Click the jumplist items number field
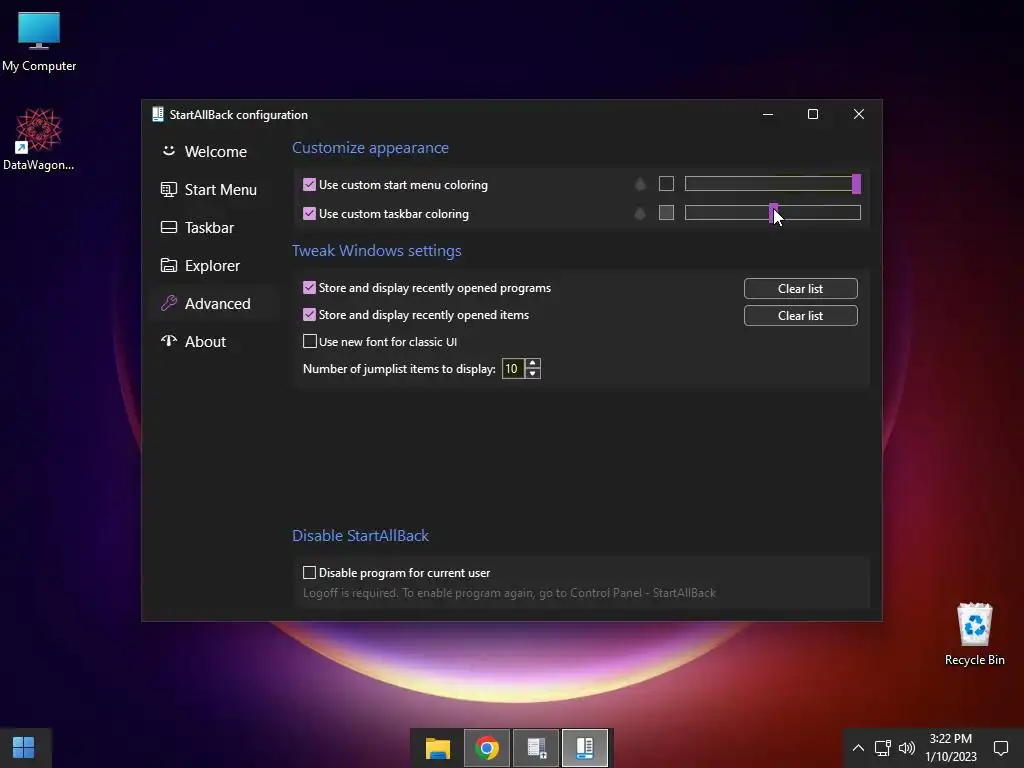The width and height of the screenshot is (1024, 768). pyautogui.click(x=513, y=369)
